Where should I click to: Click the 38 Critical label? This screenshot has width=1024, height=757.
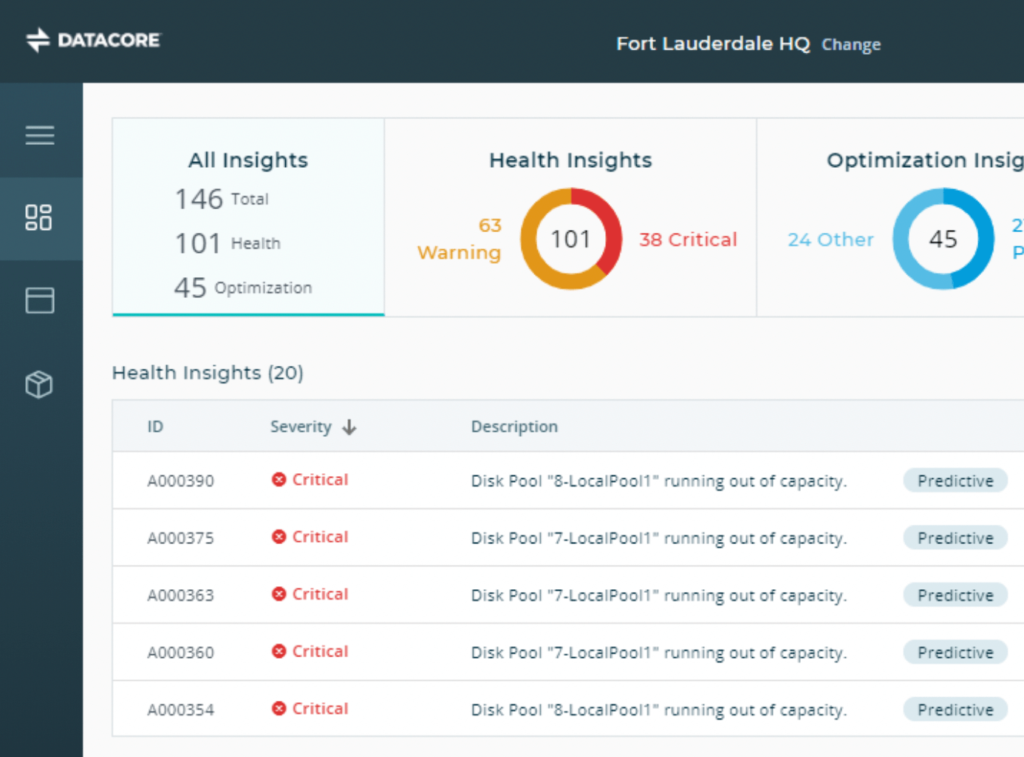pos(688,240)
